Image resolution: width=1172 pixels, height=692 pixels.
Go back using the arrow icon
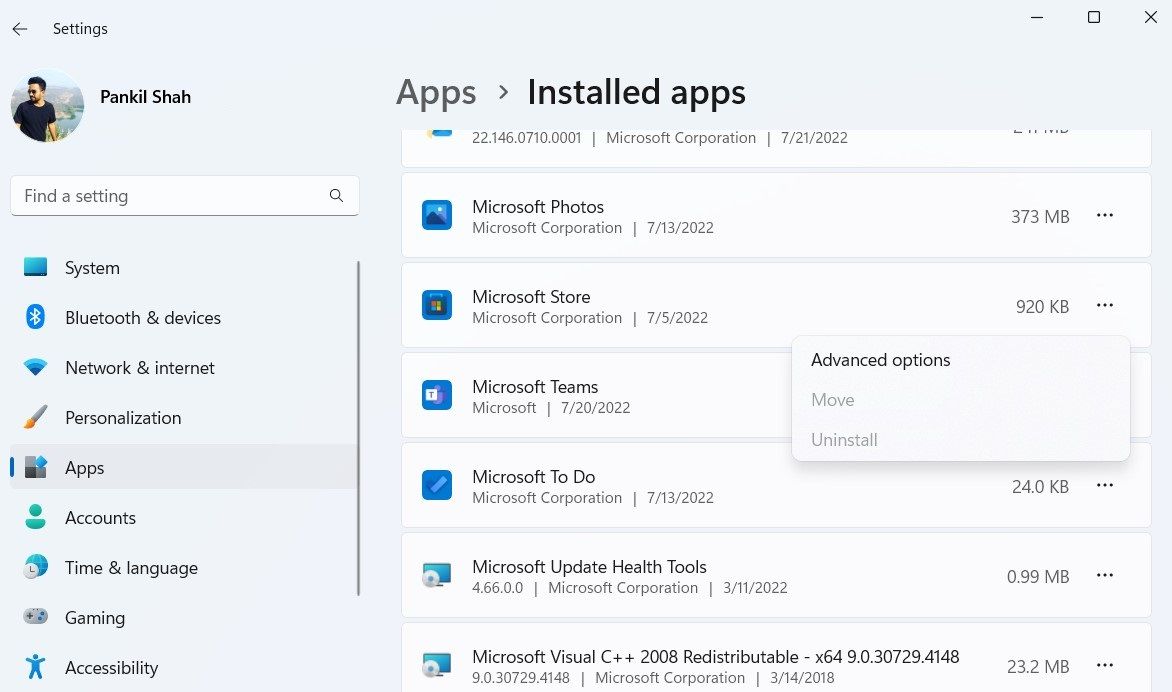pyautogui.click(x=20, y=28)
